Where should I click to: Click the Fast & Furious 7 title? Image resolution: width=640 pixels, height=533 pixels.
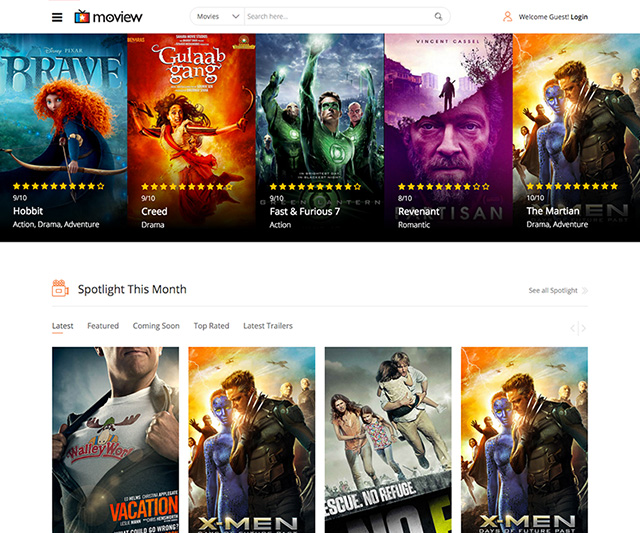pyautogui.click(x=304, y=211)
